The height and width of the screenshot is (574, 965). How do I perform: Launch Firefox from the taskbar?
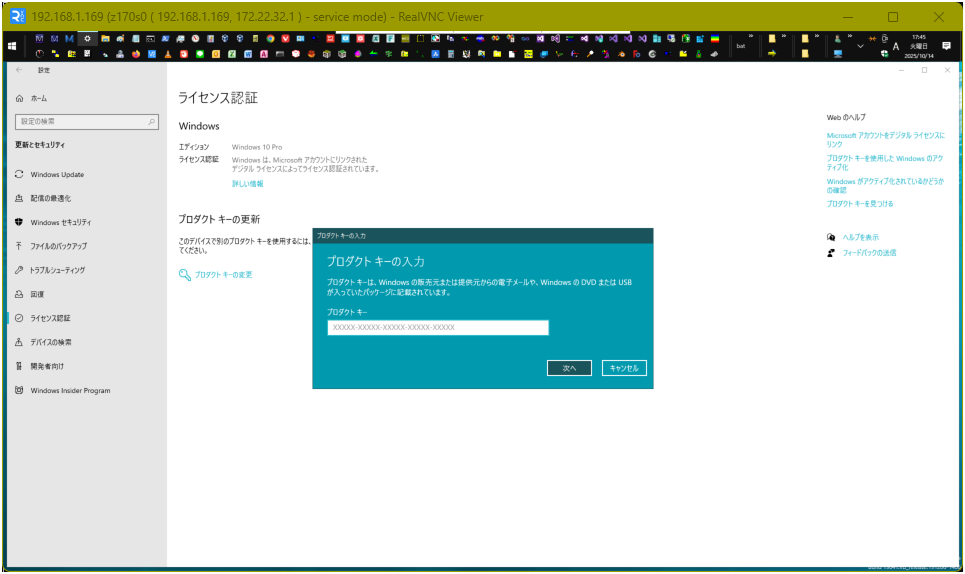pyautogui.click(x=135, y=54)
